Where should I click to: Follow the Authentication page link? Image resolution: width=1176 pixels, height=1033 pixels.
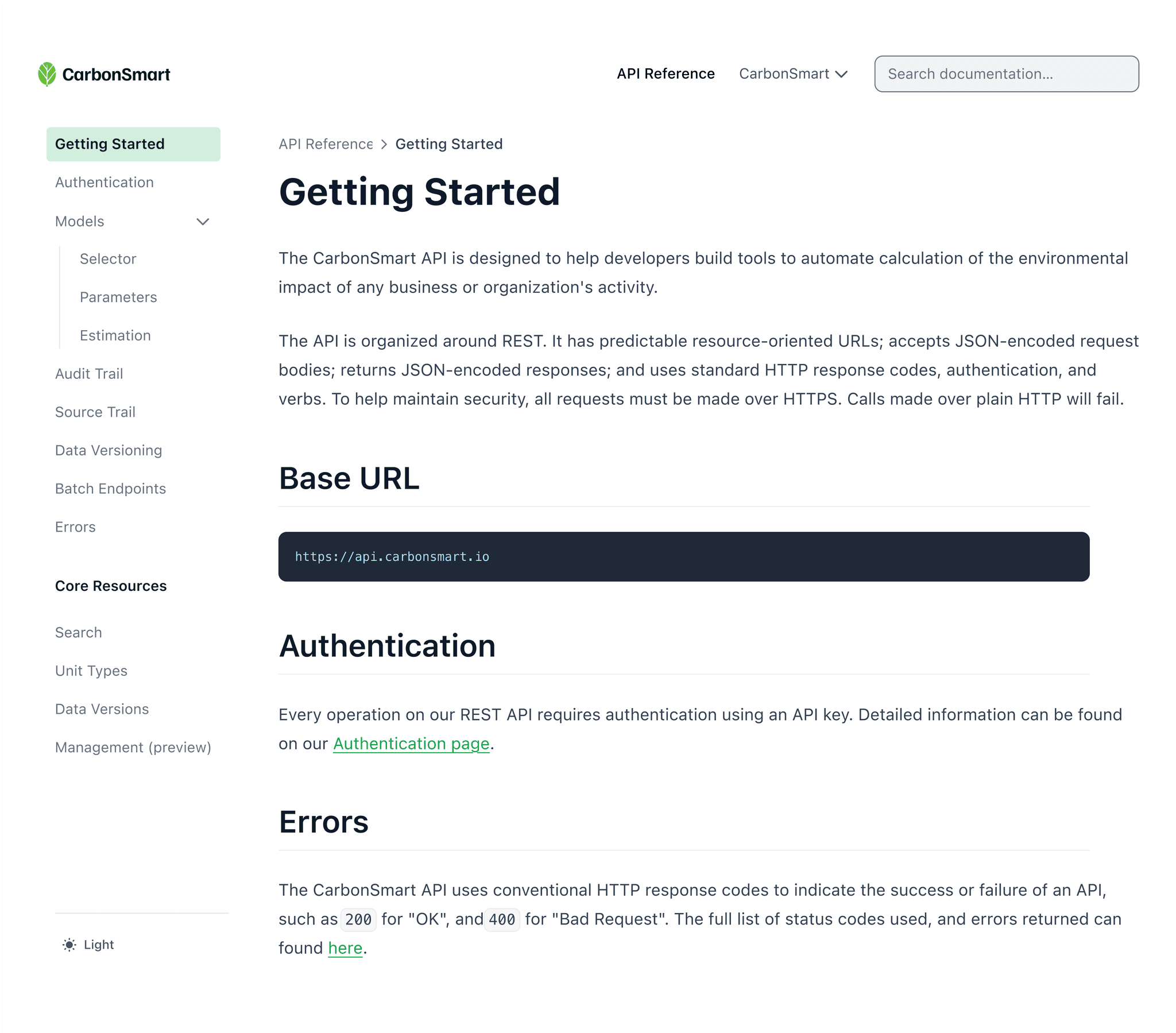(410, 744)
